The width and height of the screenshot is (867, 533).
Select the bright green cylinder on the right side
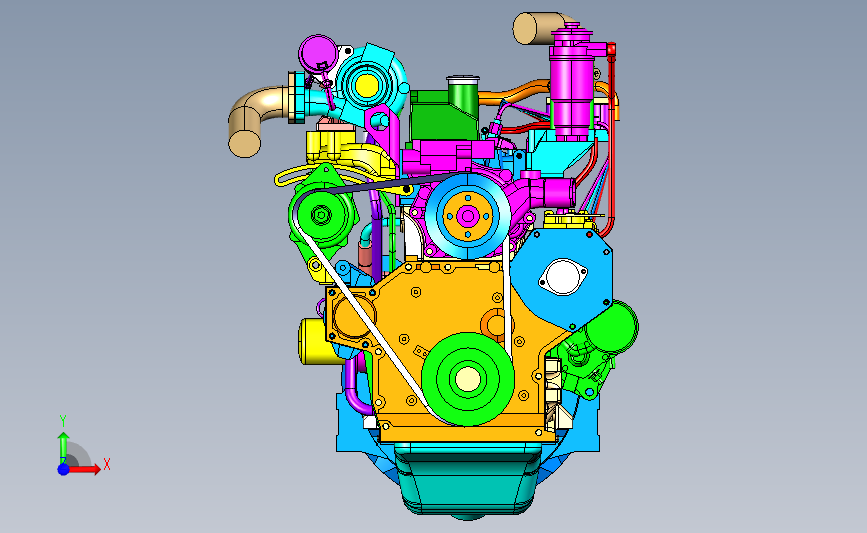tap(613, 328)
